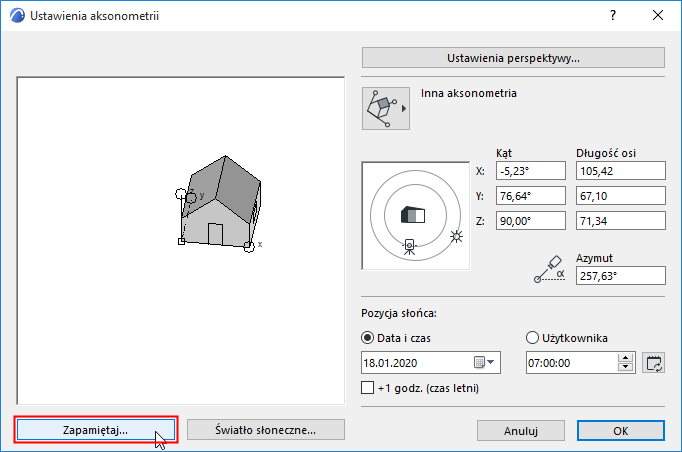Viewport: 682px width, 452px height.
Task: Click the sun icon on the outer ring
Action: 456,236
